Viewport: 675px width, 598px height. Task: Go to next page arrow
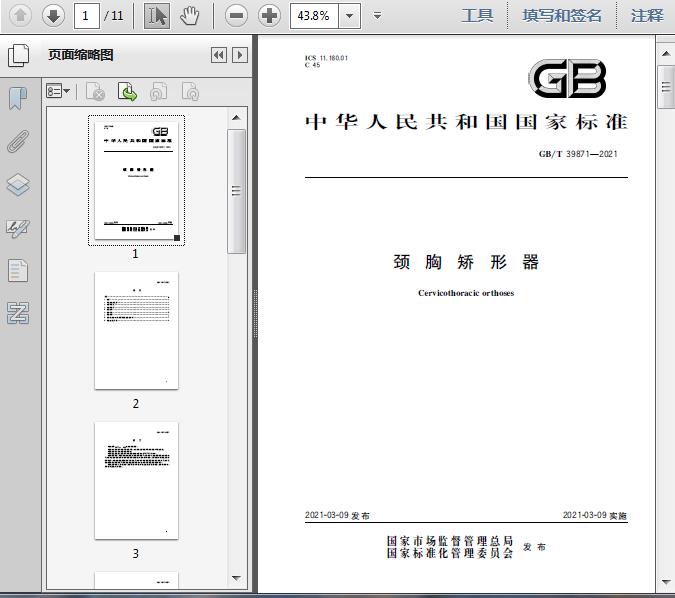pos(53,16)
